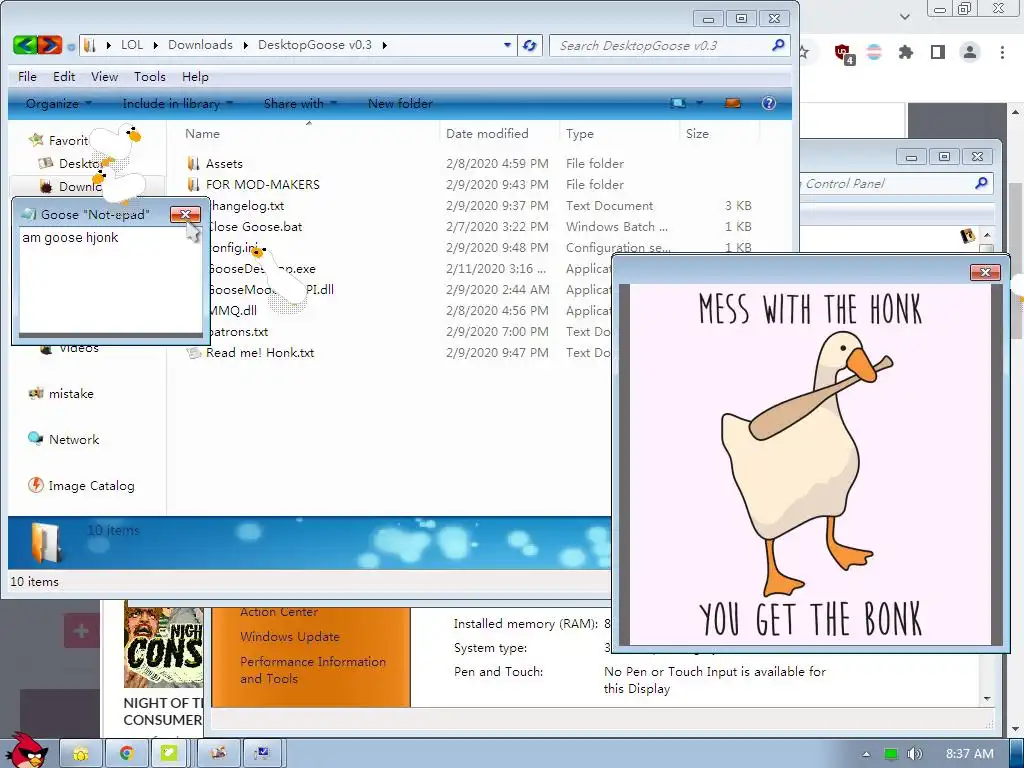Image resolution: width=1024 pixels, height=768 pixels.
Task: Select the FOR MOD-MAKERS folder icon
Action: (x=193, y=184)
